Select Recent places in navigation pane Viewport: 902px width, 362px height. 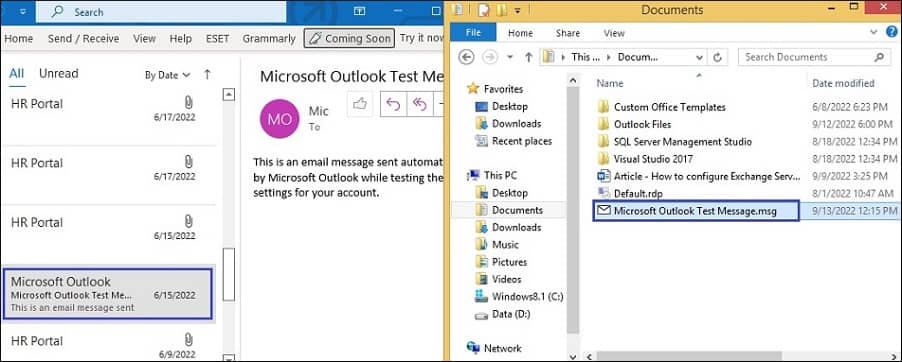click(x=514, y=141)
